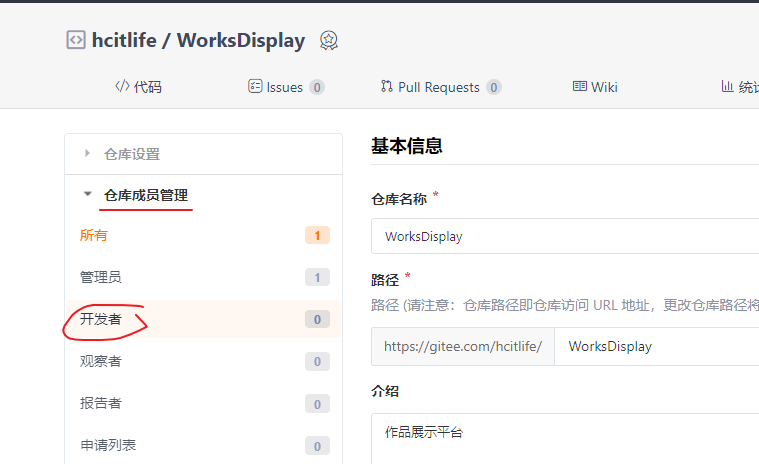Select 报告者 members list
This screenshot has width=759, height=464.
203,404
